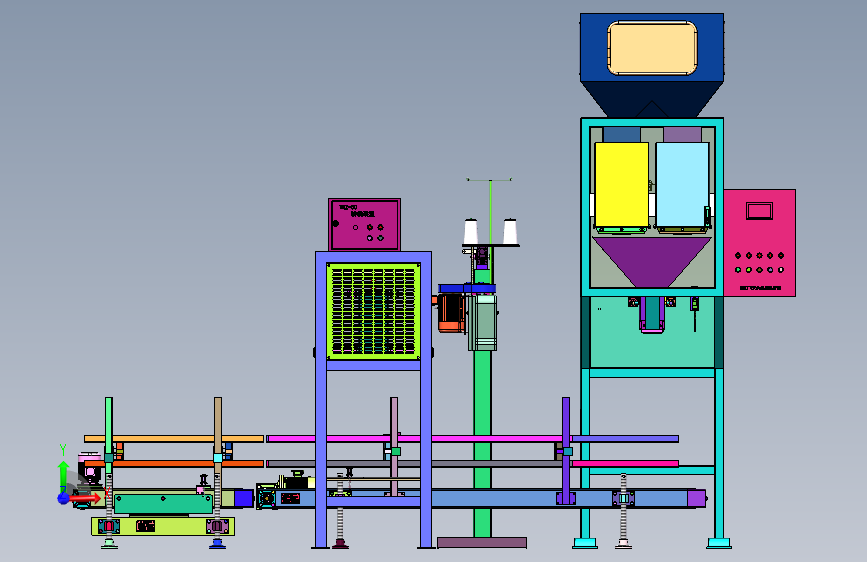Select the upper light-orange guide rail
The height and width of the screenshot is (562, 867).
pyautogui.click(x=174, y=439)
